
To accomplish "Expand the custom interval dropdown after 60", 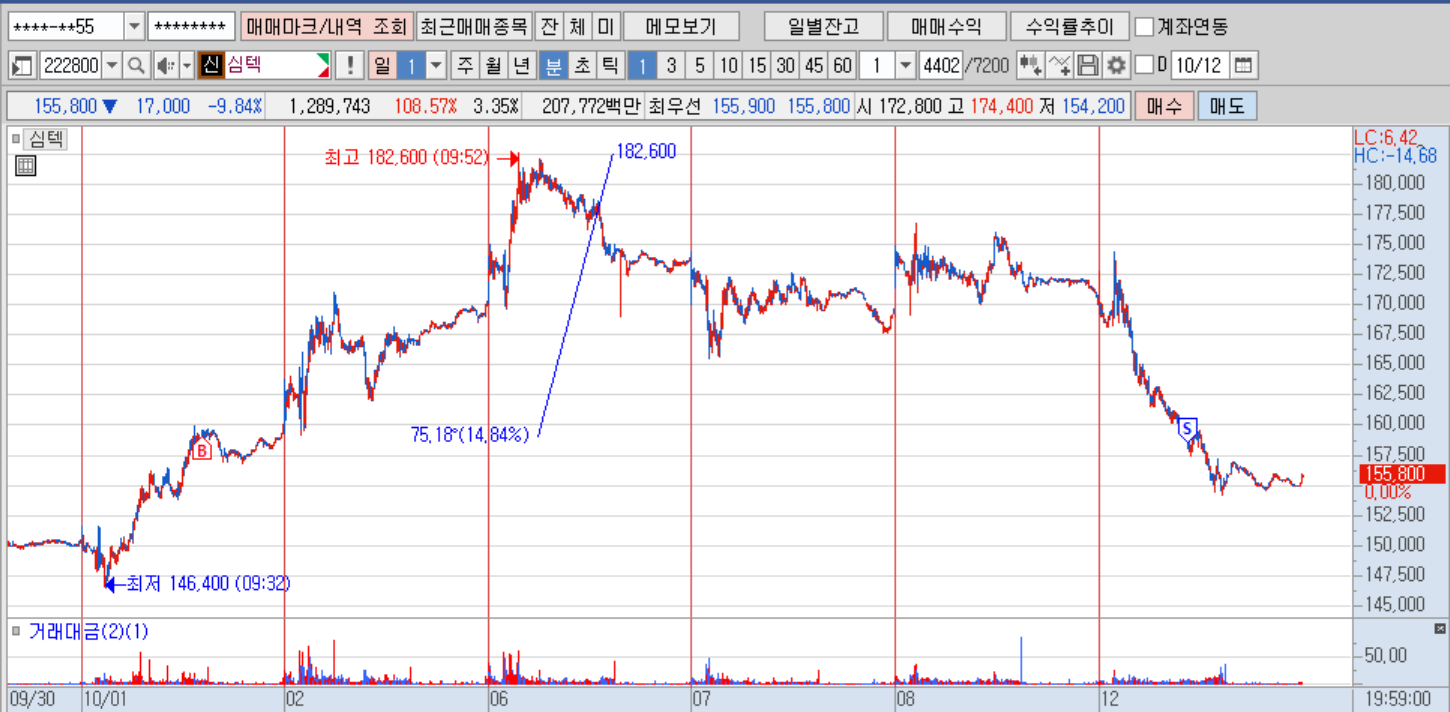I will (906, 66).
